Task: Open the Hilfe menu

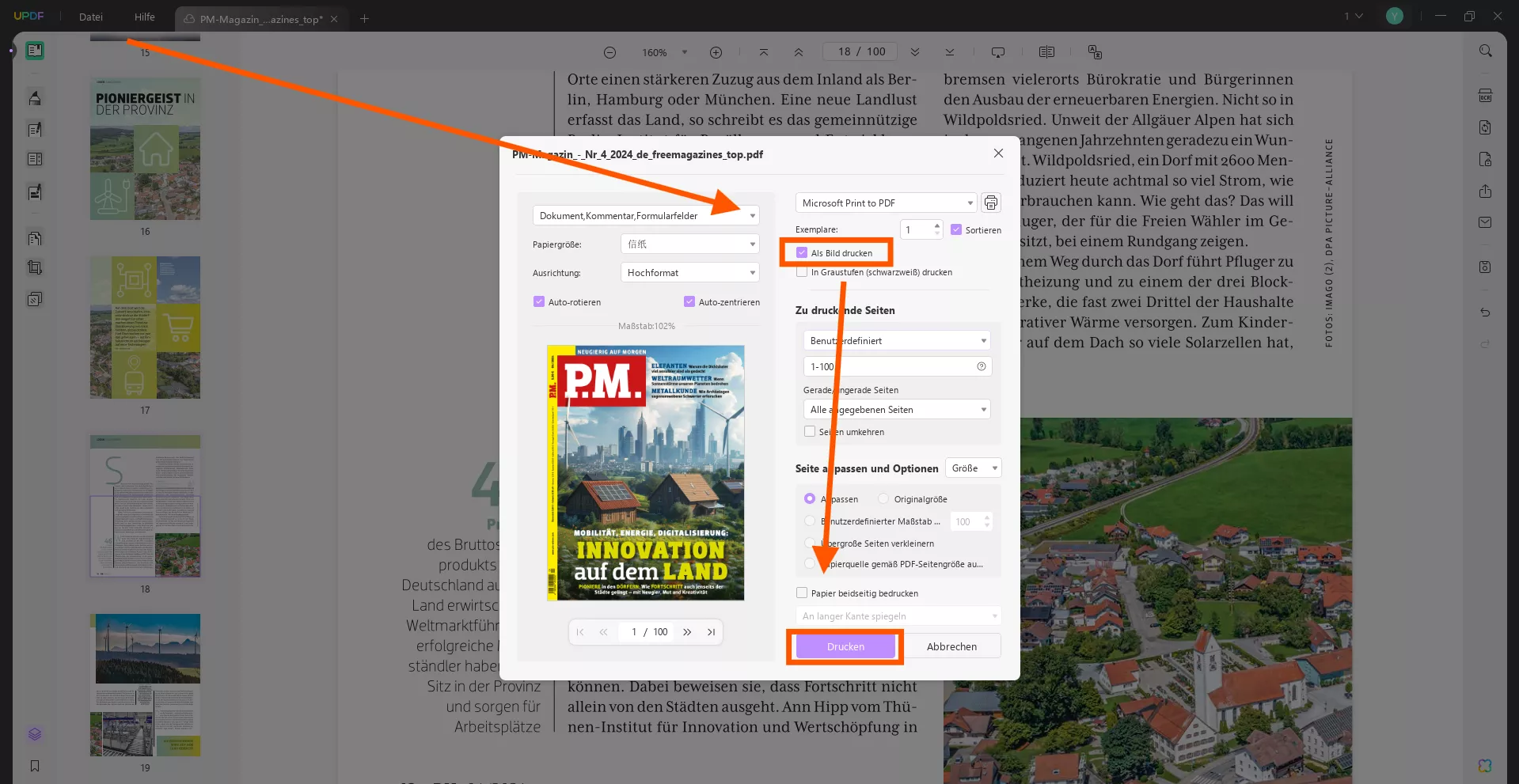Action: tap(145, 17)
